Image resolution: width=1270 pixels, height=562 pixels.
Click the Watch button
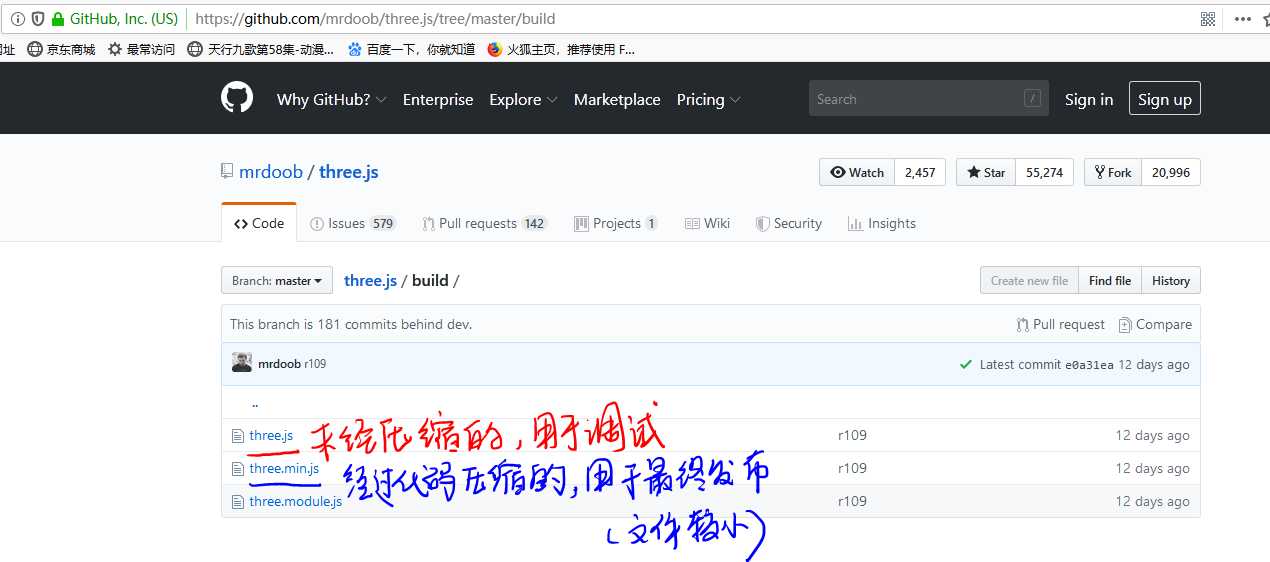tap(857, 172)
